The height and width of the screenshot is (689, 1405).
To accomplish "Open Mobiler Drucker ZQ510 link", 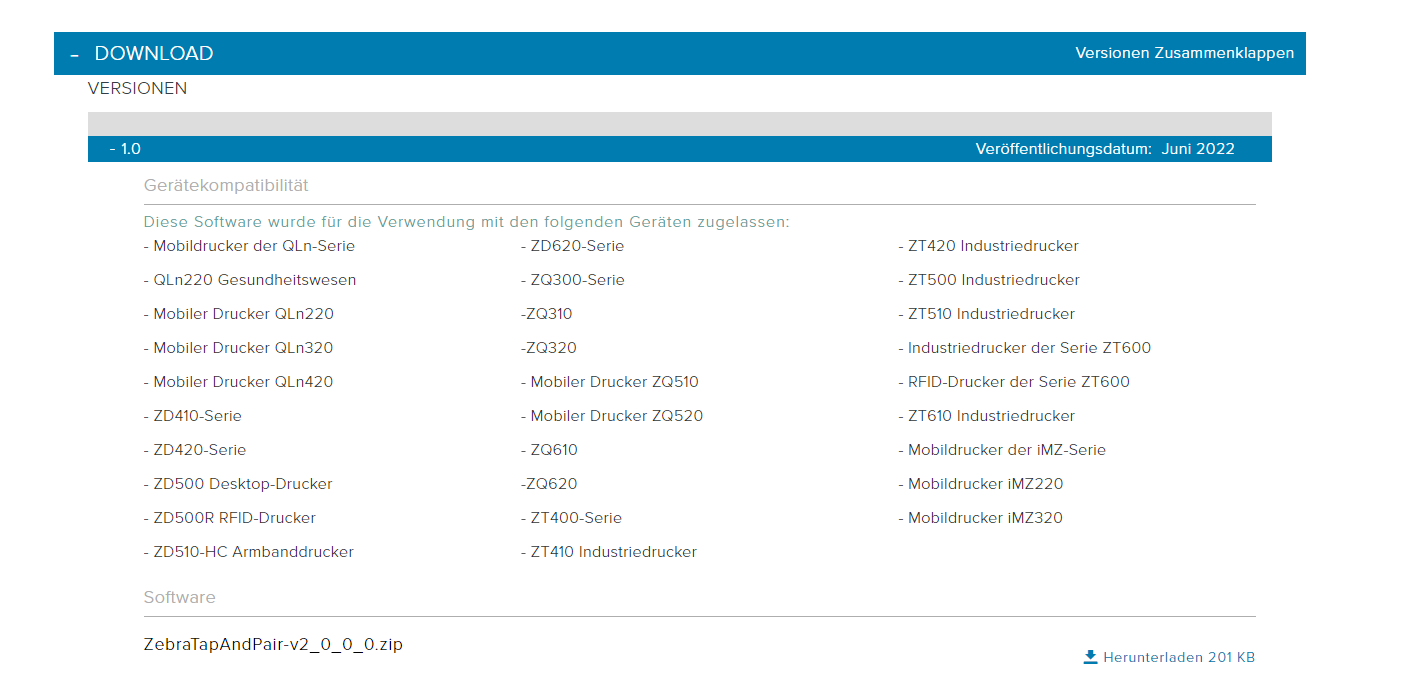I will click(610, 382).
